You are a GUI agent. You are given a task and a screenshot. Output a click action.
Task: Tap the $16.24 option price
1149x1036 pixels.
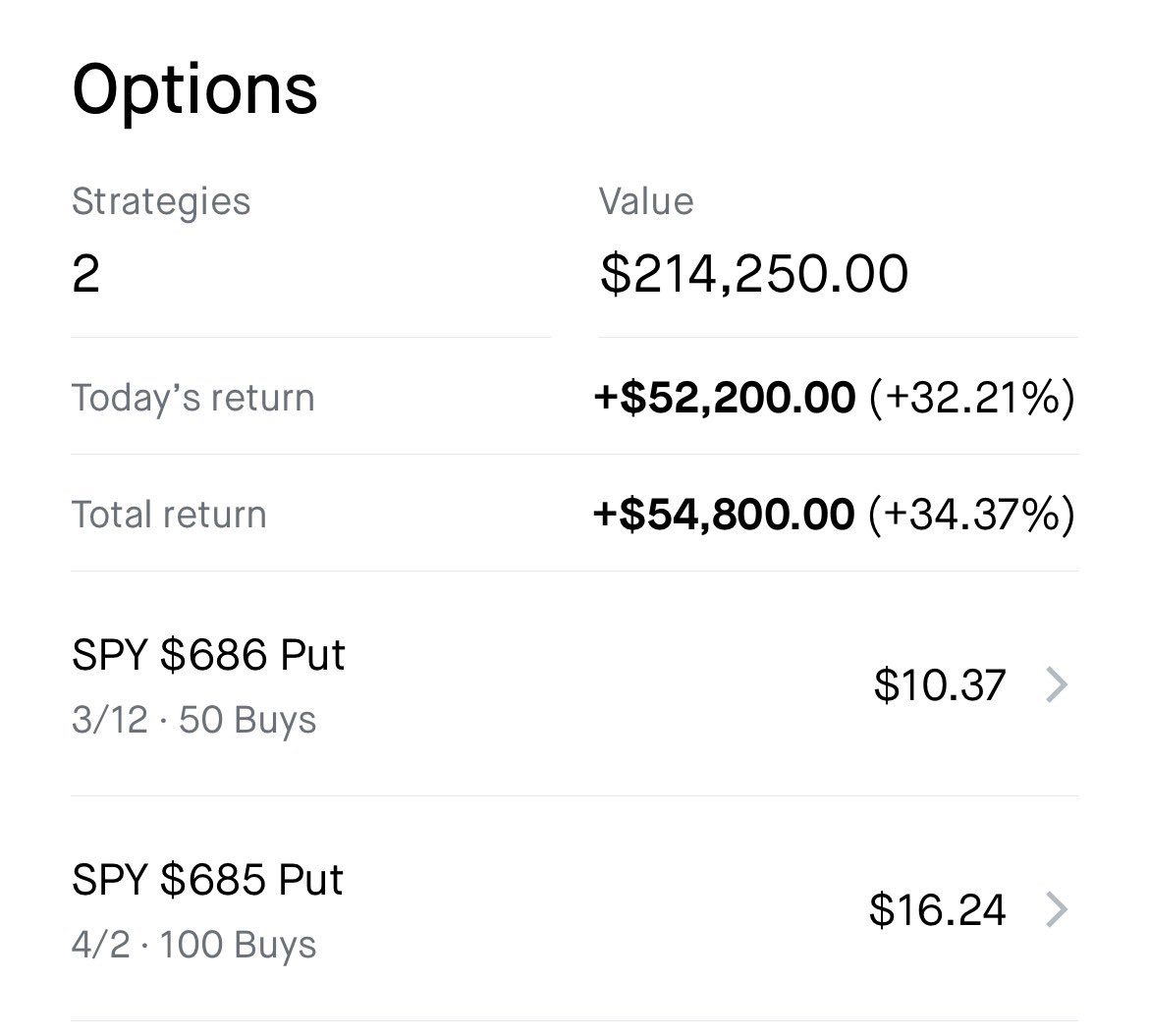point(937,910)
